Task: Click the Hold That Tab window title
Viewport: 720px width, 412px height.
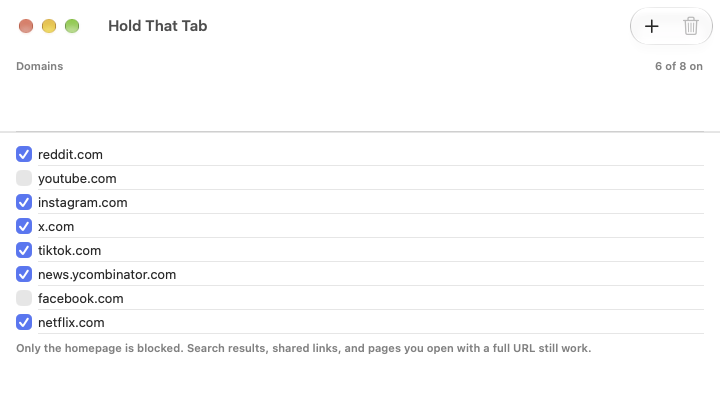Action: [158, 26]
